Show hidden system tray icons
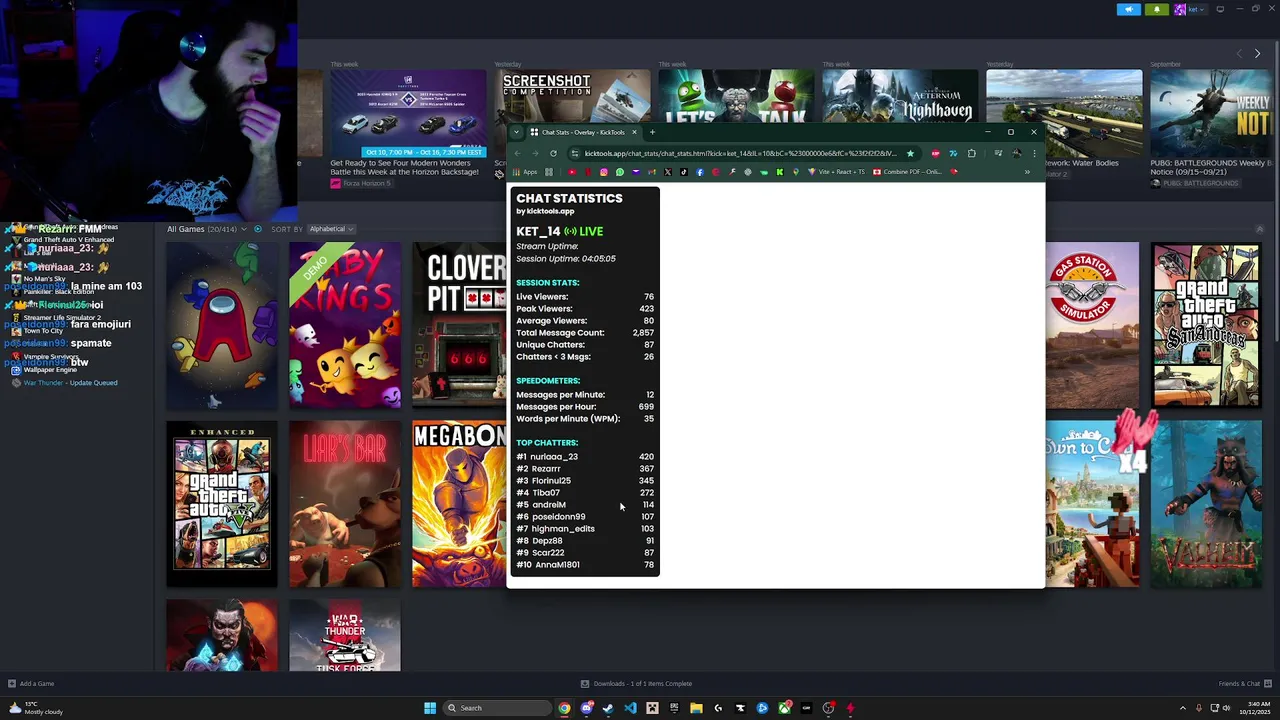The height and width of the screenshot is (720, 1280). click(1182, 708)
